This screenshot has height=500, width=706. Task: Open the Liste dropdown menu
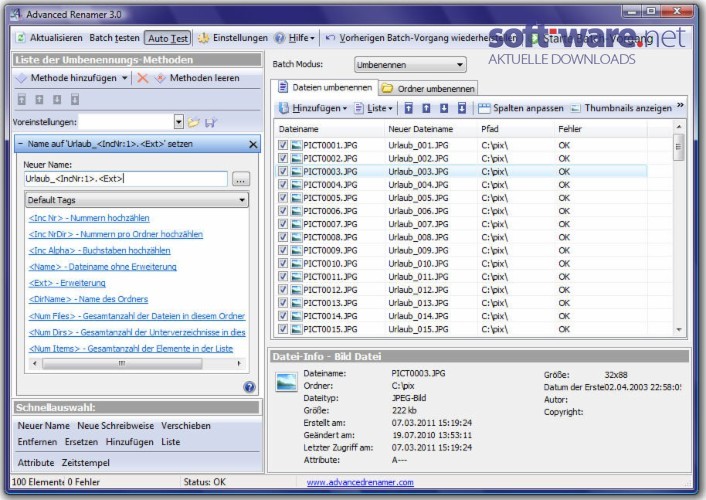374,108
